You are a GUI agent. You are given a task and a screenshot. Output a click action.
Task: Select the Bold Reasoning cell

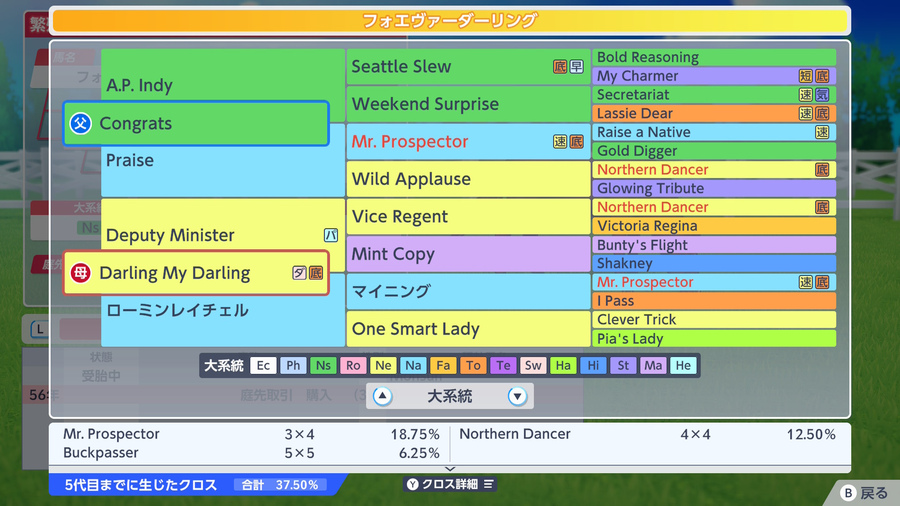pyautogui.click(x=714, y=57)
